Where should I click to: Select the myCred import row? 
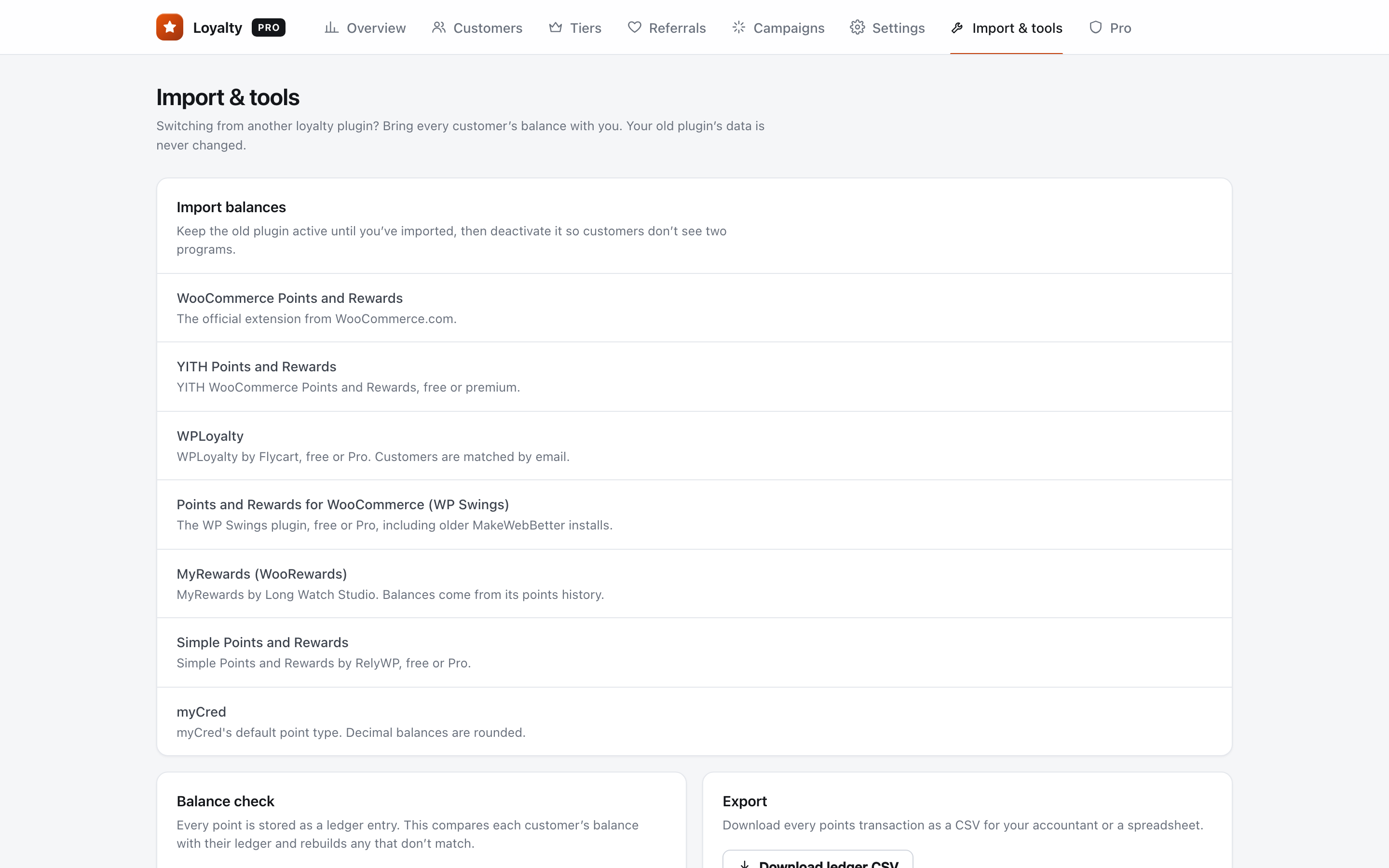click(x=694, y=721)
